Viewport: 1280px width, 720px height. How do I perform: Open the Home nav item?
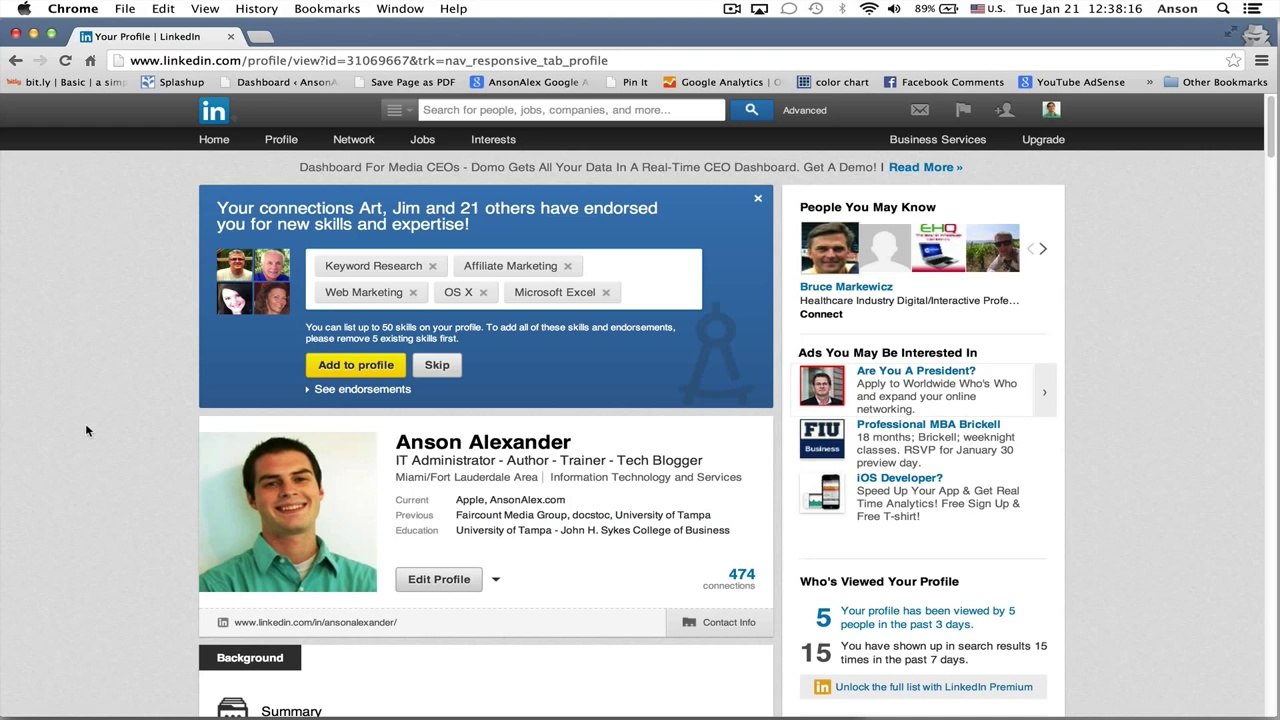[x=214, y=139]
